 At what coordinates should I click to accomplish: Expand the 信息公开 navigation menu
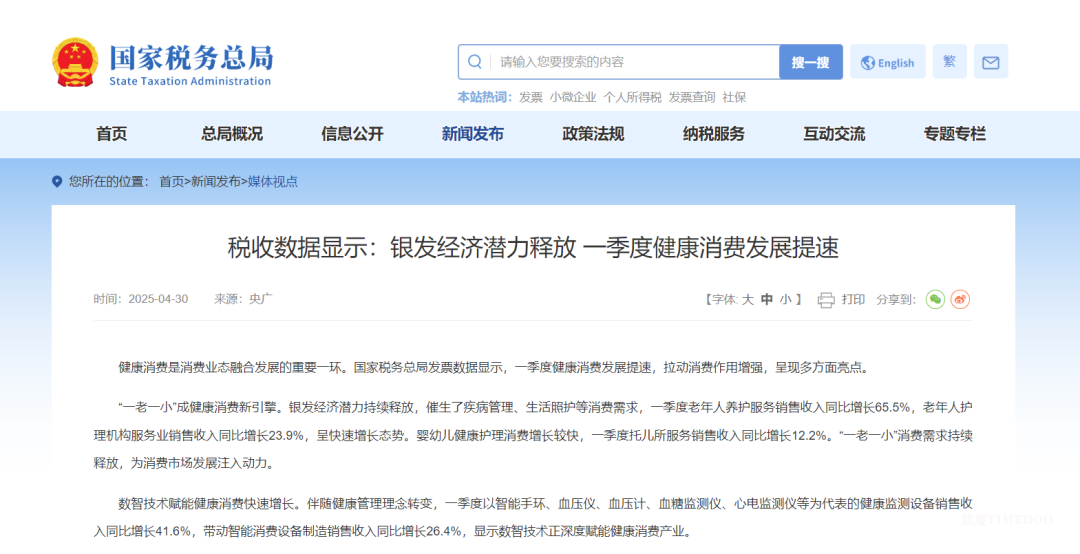click(352, 134)
